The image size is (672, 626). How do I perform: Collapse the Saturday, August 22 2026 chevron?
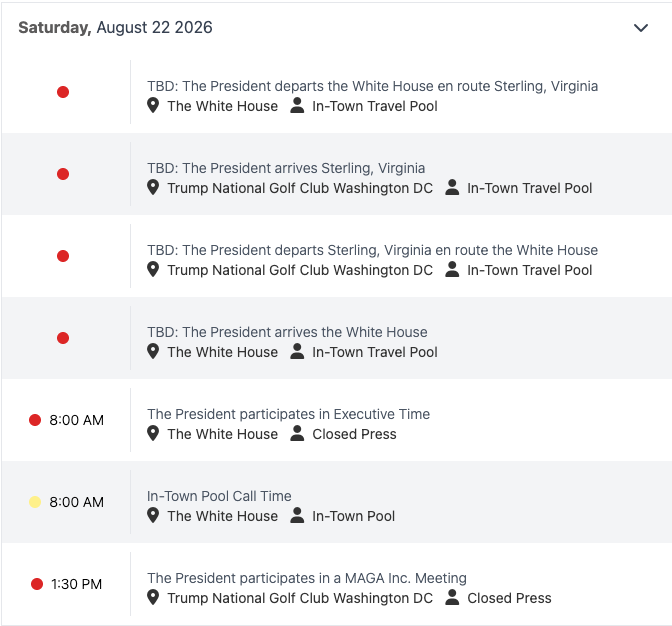tap(641, 28)
